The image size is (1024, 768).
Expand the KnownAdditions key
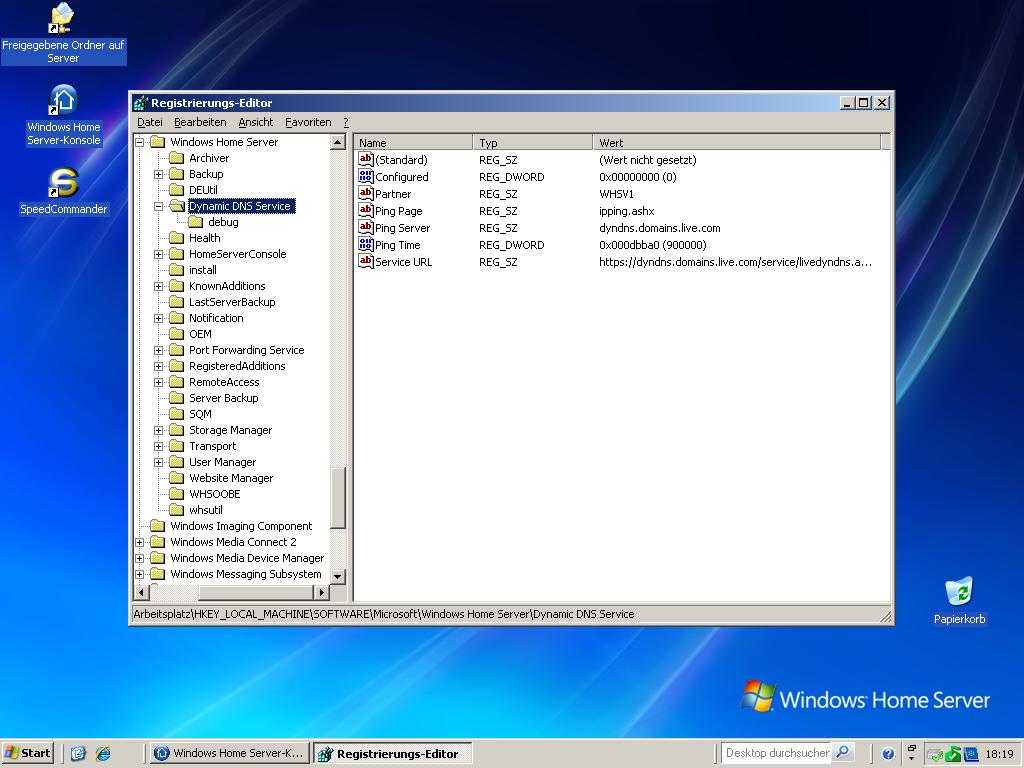point(158,286)
